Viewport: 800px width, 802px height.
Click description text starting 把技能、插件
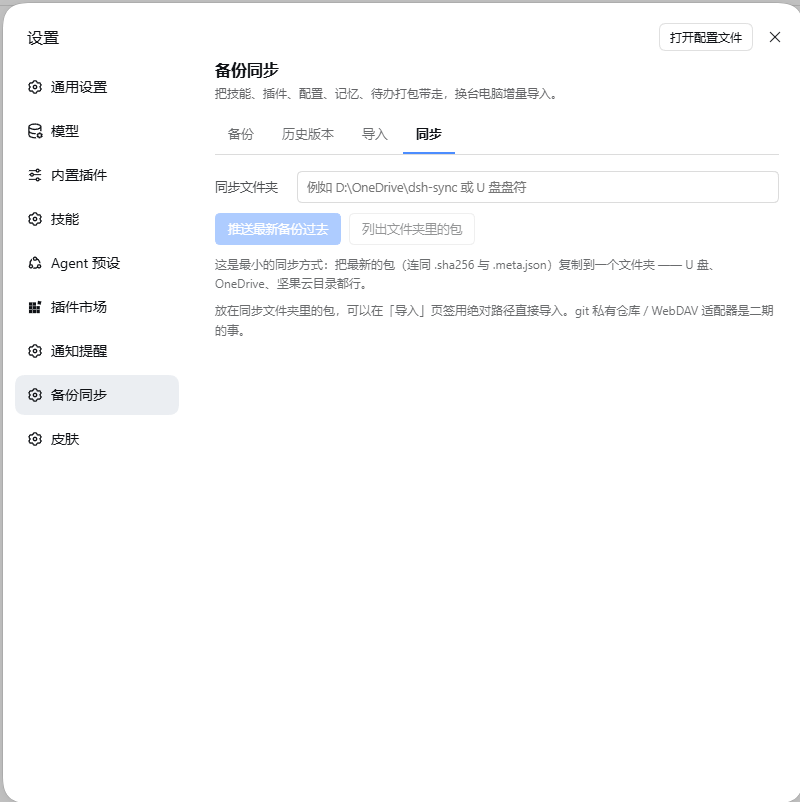(x=386, y=94)
